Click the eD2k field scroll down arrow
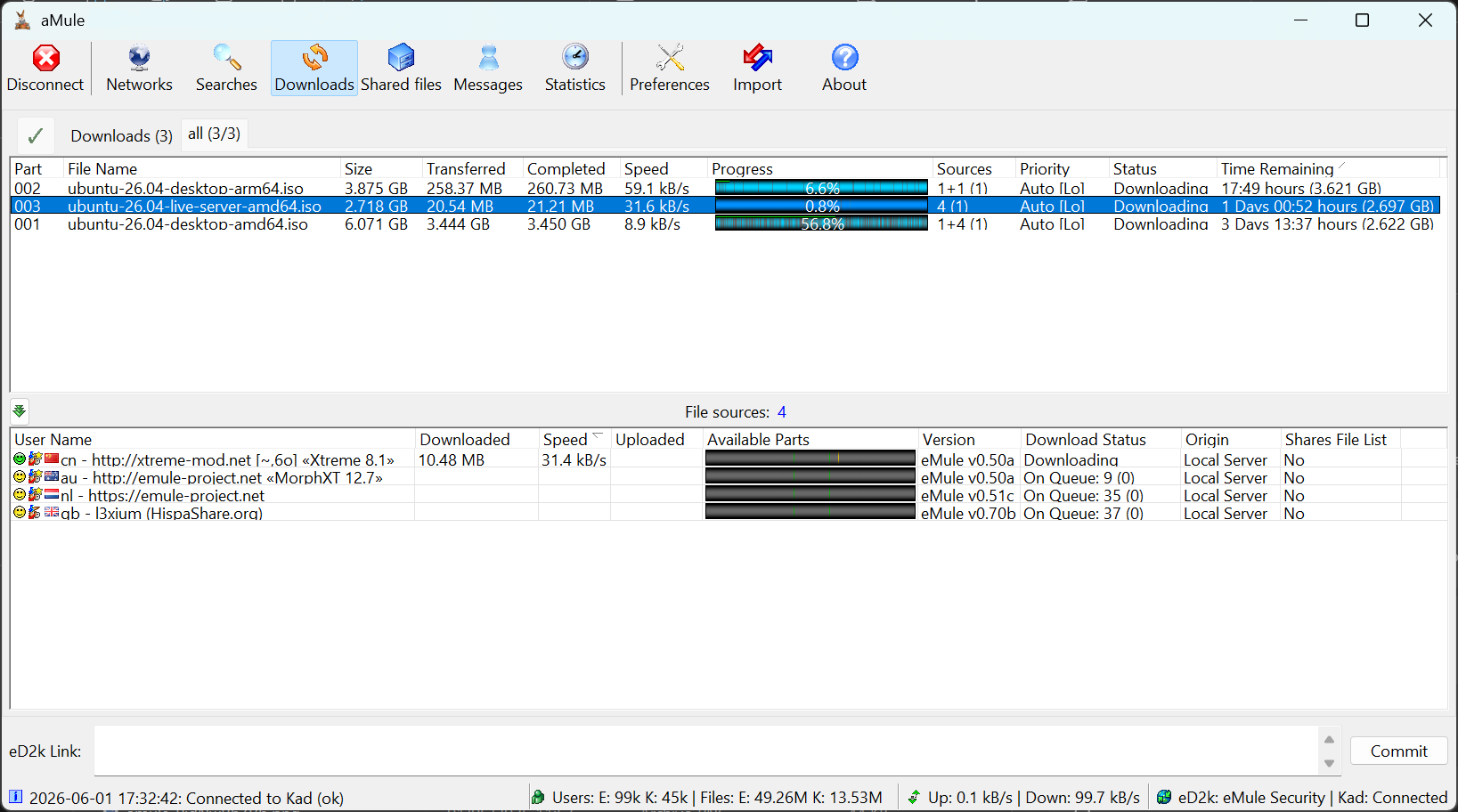The height and width of the screenshot is (812, 1458). (1329, 763)
